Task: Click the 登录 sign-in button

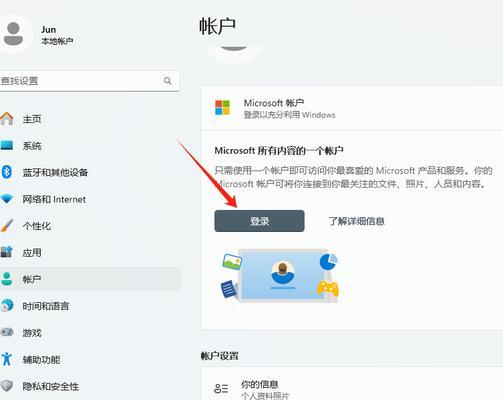Action: (x=259, y=221)
